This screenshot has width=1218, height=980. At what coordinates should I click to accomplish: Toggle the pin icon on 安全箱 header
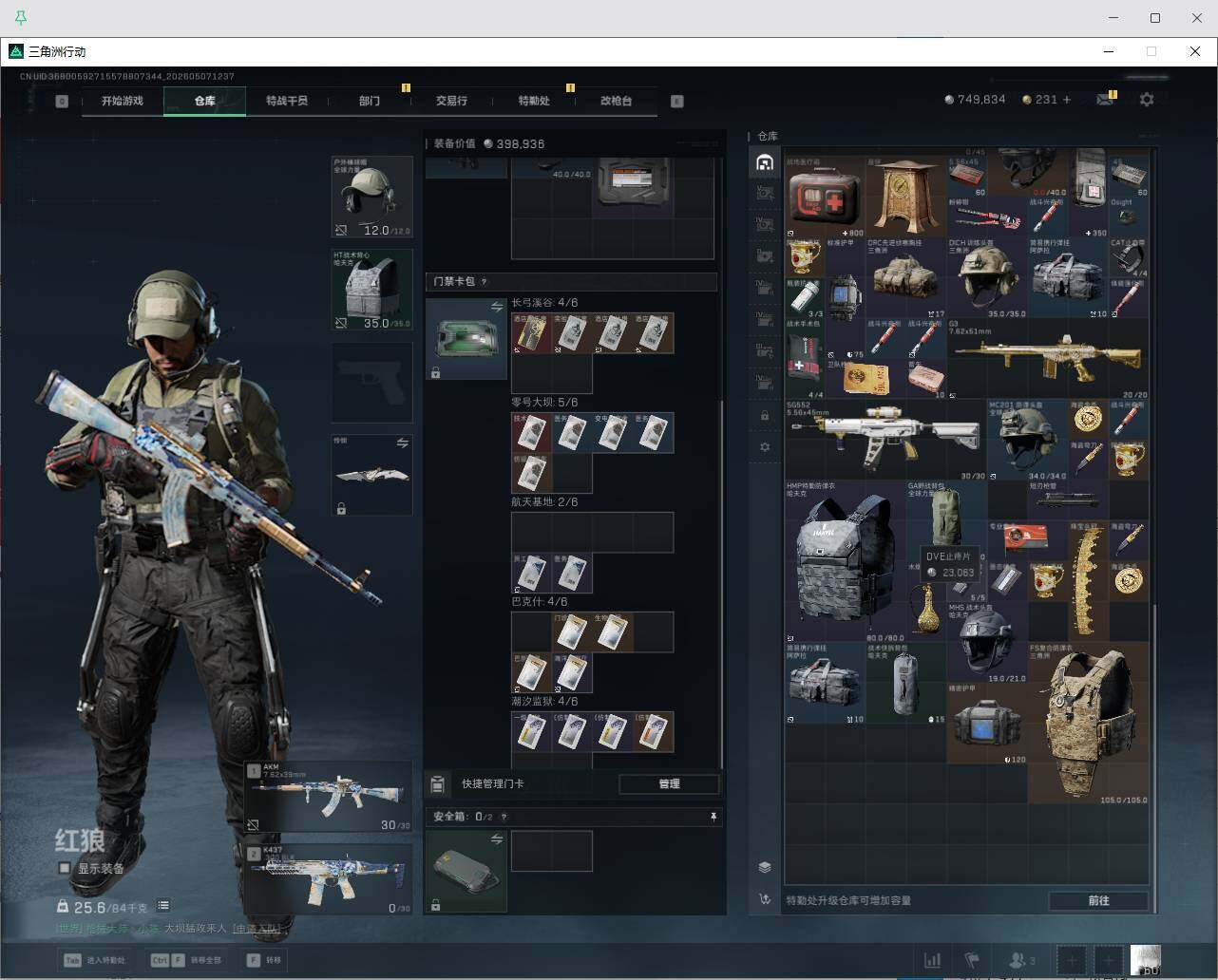714,817
